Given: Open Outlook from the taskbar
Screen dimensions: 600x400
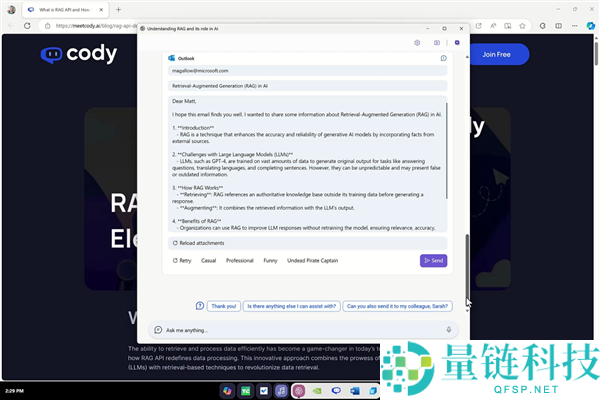Looking at the screenshot, I should click(355, 391).
